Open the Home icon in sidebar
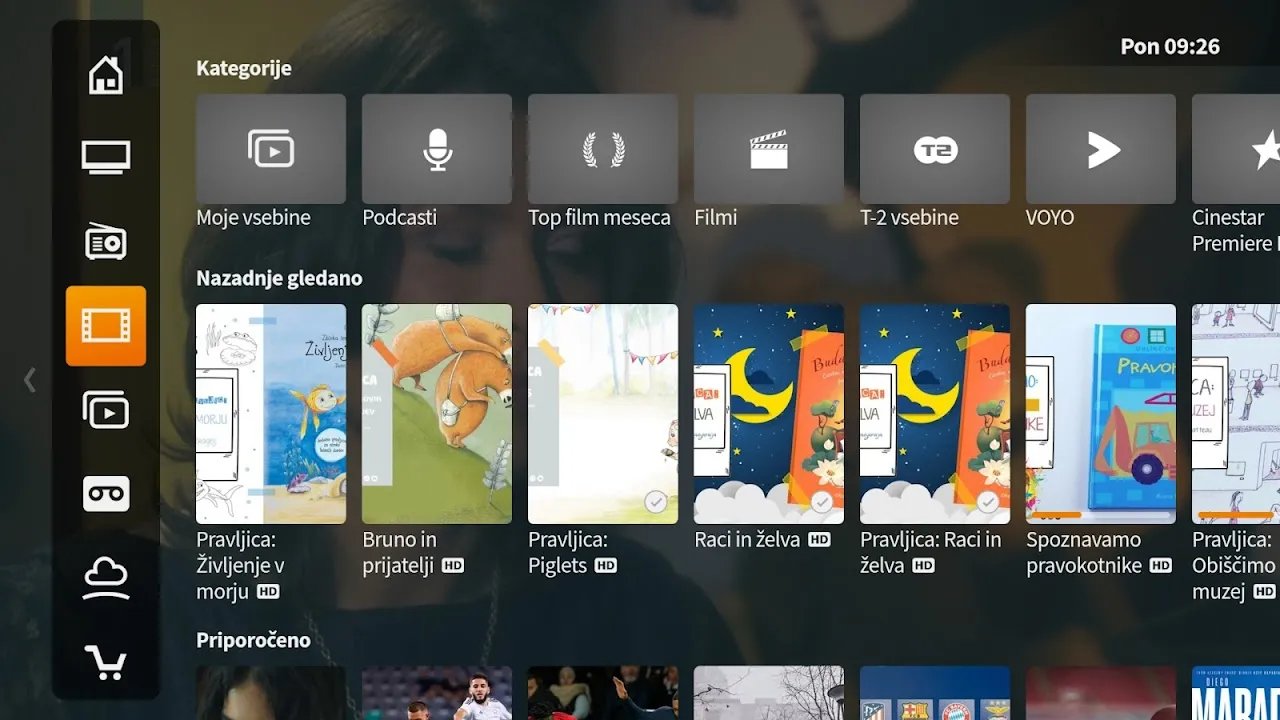Viewport: 1280px width, 720px height. [106, 75]
